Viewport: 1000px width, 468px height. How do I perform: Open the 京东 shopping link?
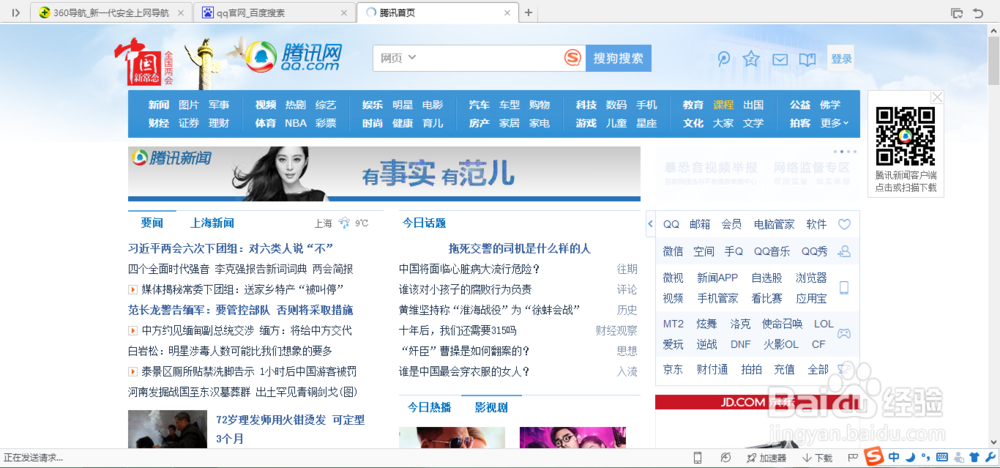click(673, 369)
